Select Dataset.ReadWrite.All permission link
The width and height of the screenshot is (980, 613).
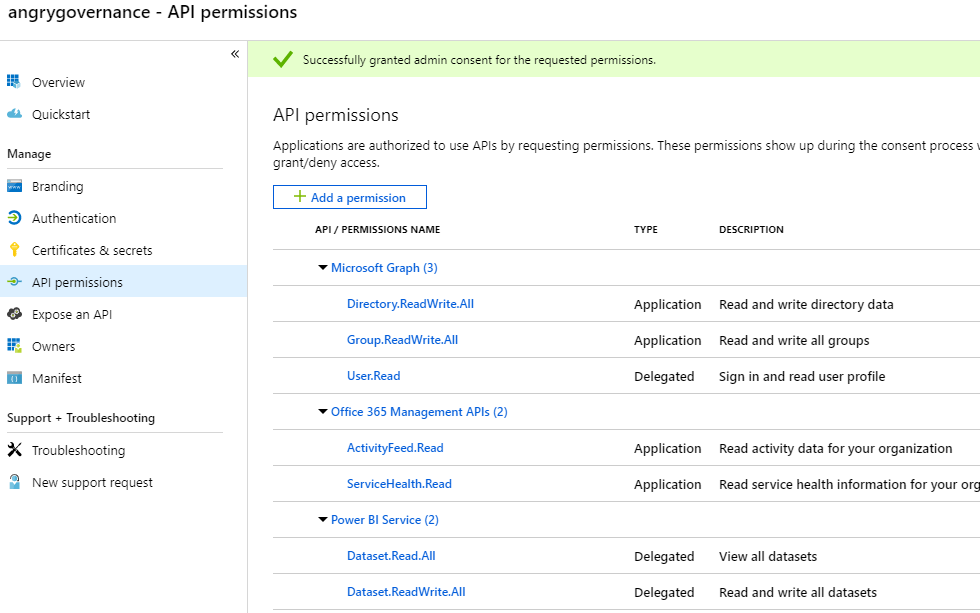[406, 592]
